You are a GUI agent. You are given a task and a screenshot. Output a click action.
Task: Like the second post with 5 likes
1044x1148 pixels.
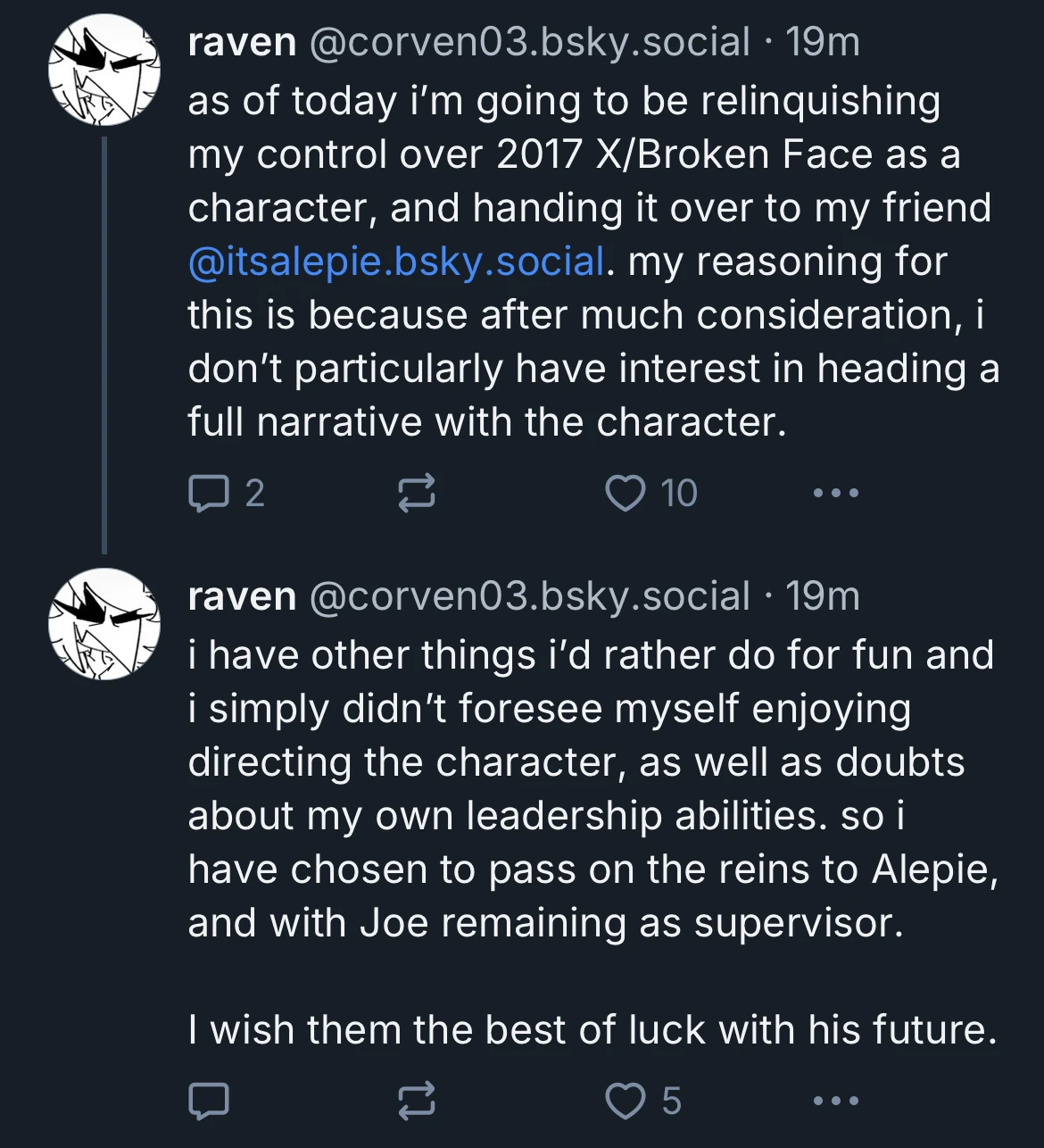626,1101
